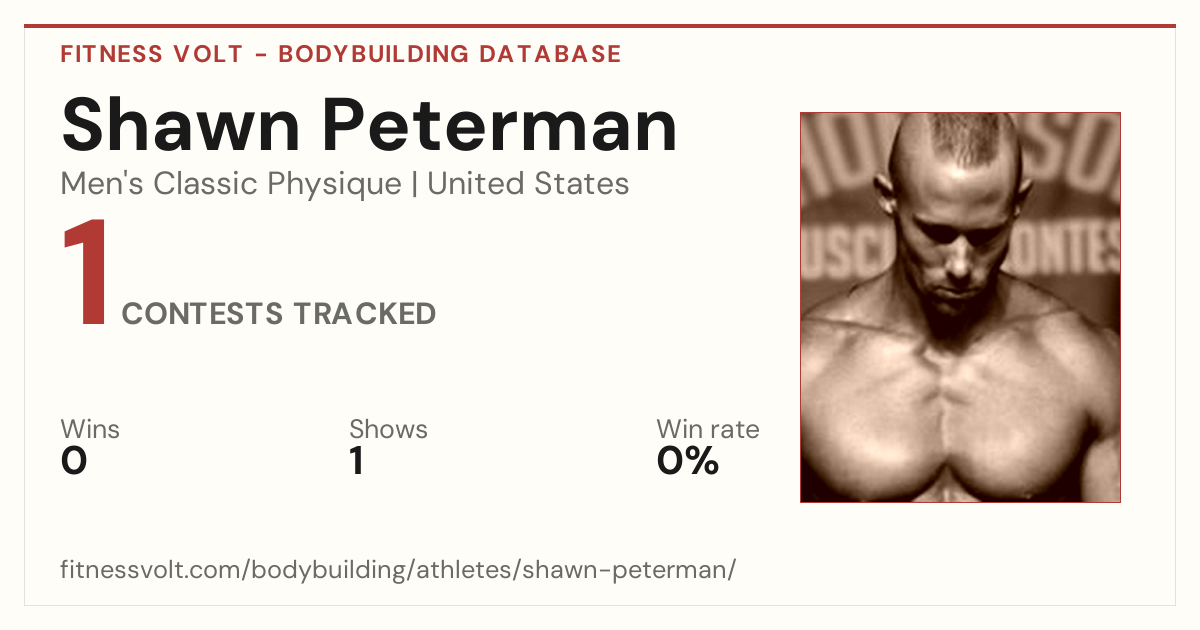
Task: Click the Wins value 0
Action: point(74,461)
